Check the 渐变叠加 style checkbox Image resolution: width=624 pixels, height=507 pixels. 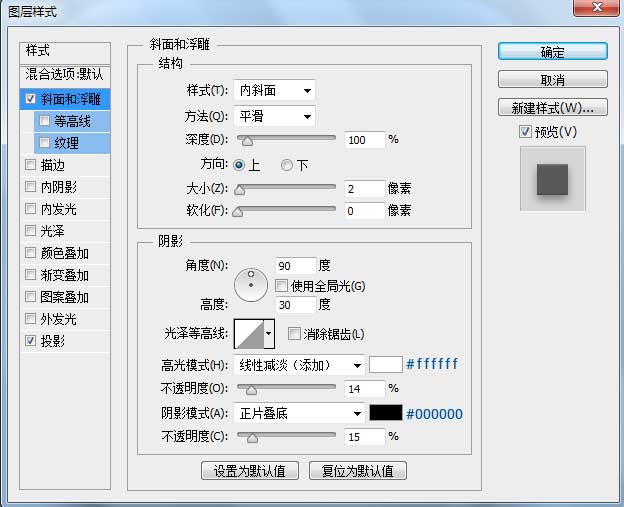[31, 274]
